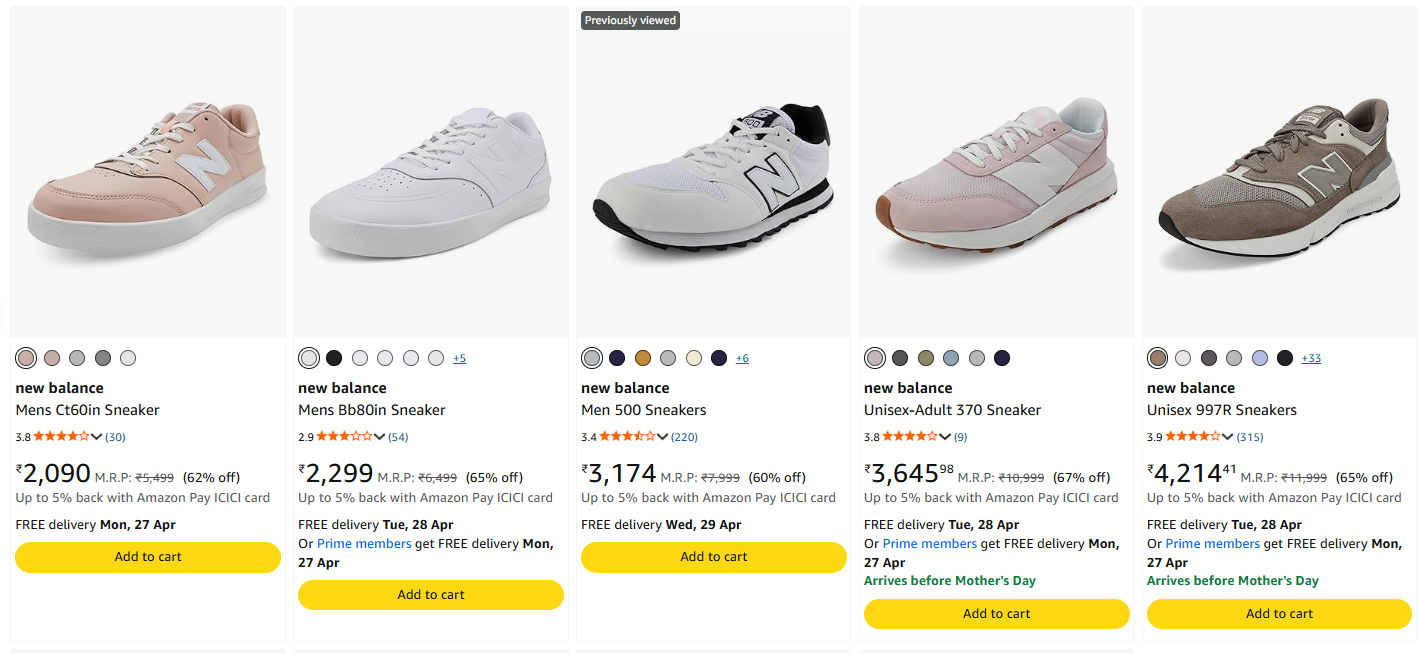1418x654 pixels.
Task: Add Unisex-Adult 370 Sneaker to cart
Action: 996,614
